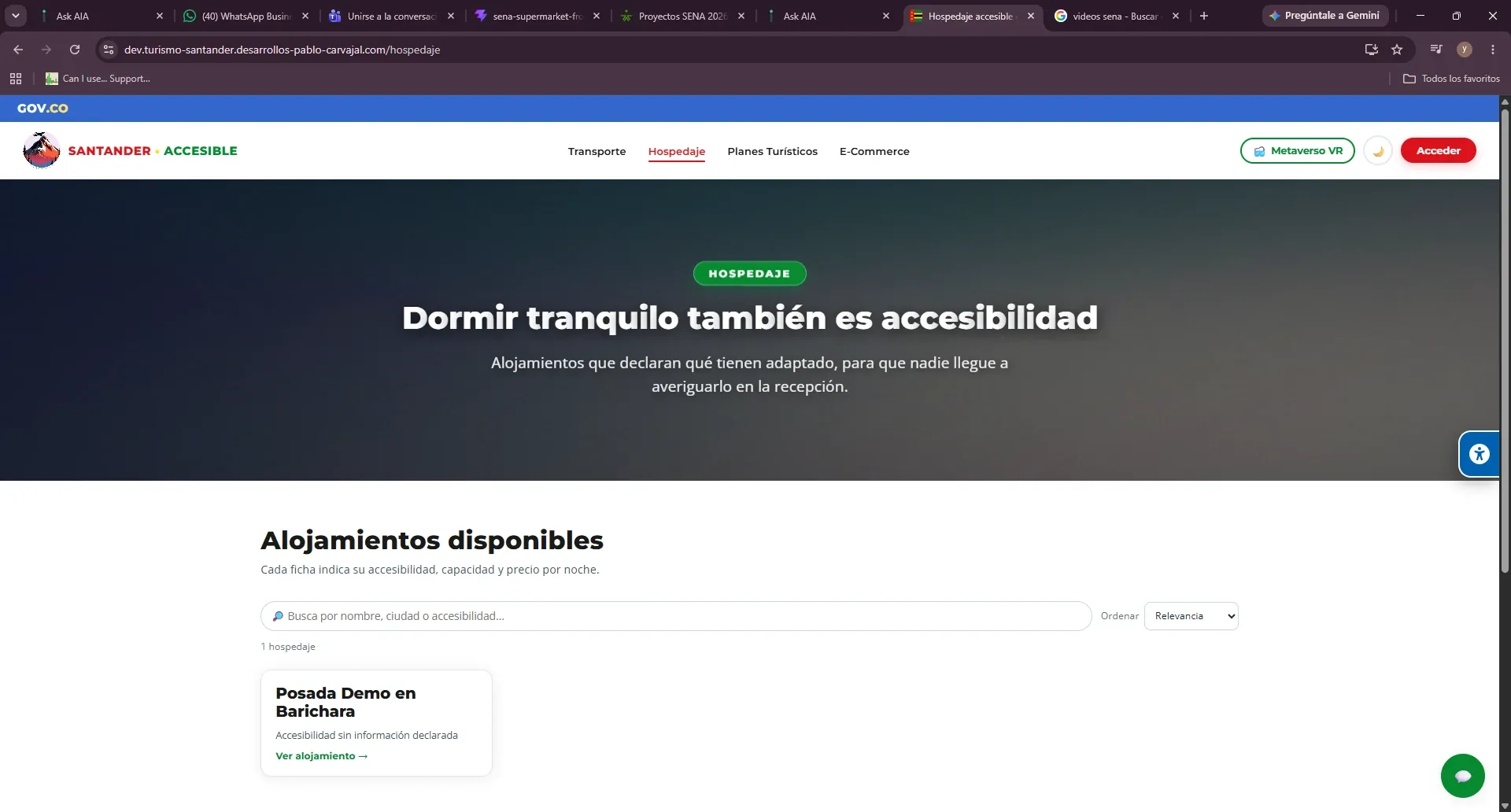Bookmark this page with star icon
The image size is (1511, 812).
click(1397, 50)
